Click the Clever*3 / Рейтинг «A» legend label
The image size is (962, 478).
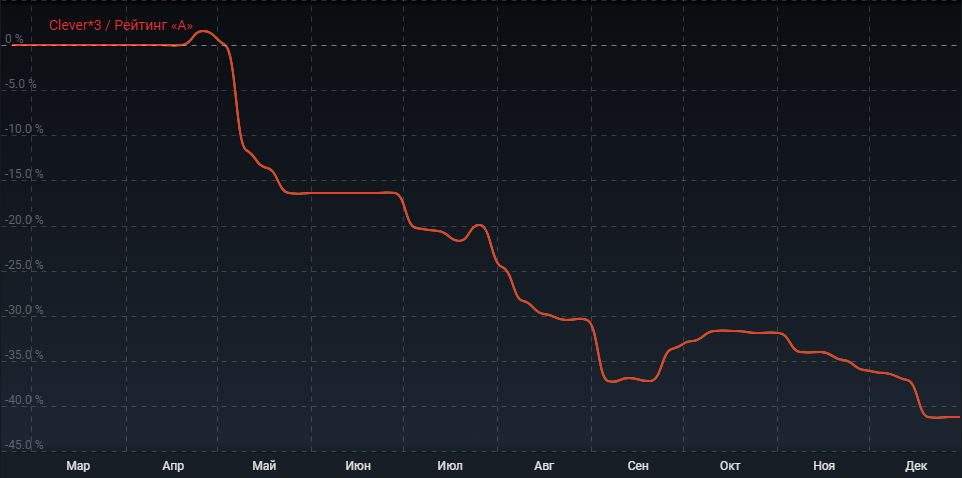pos(121,26)
